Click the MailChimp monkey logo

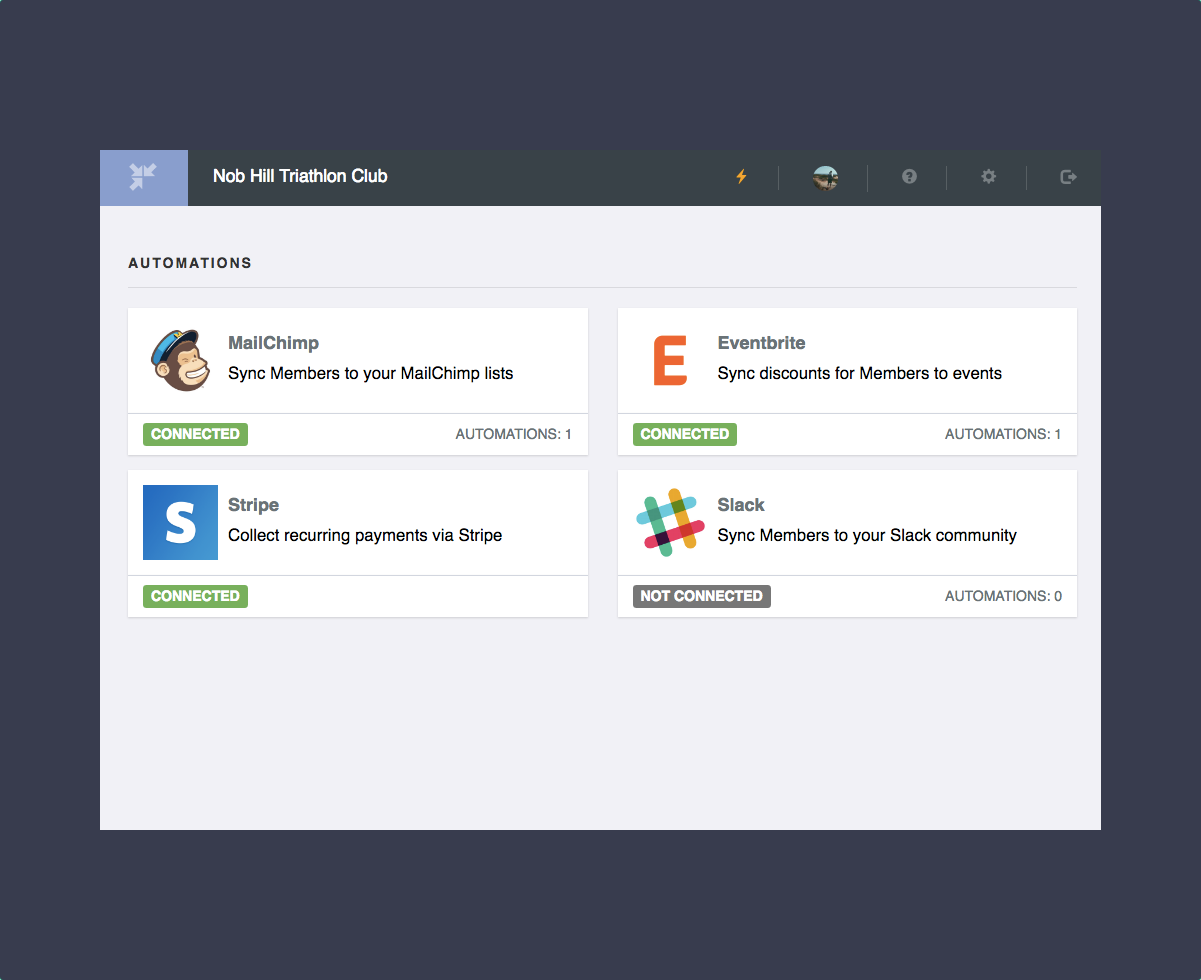pyautogui.click(x=181, y=360)
